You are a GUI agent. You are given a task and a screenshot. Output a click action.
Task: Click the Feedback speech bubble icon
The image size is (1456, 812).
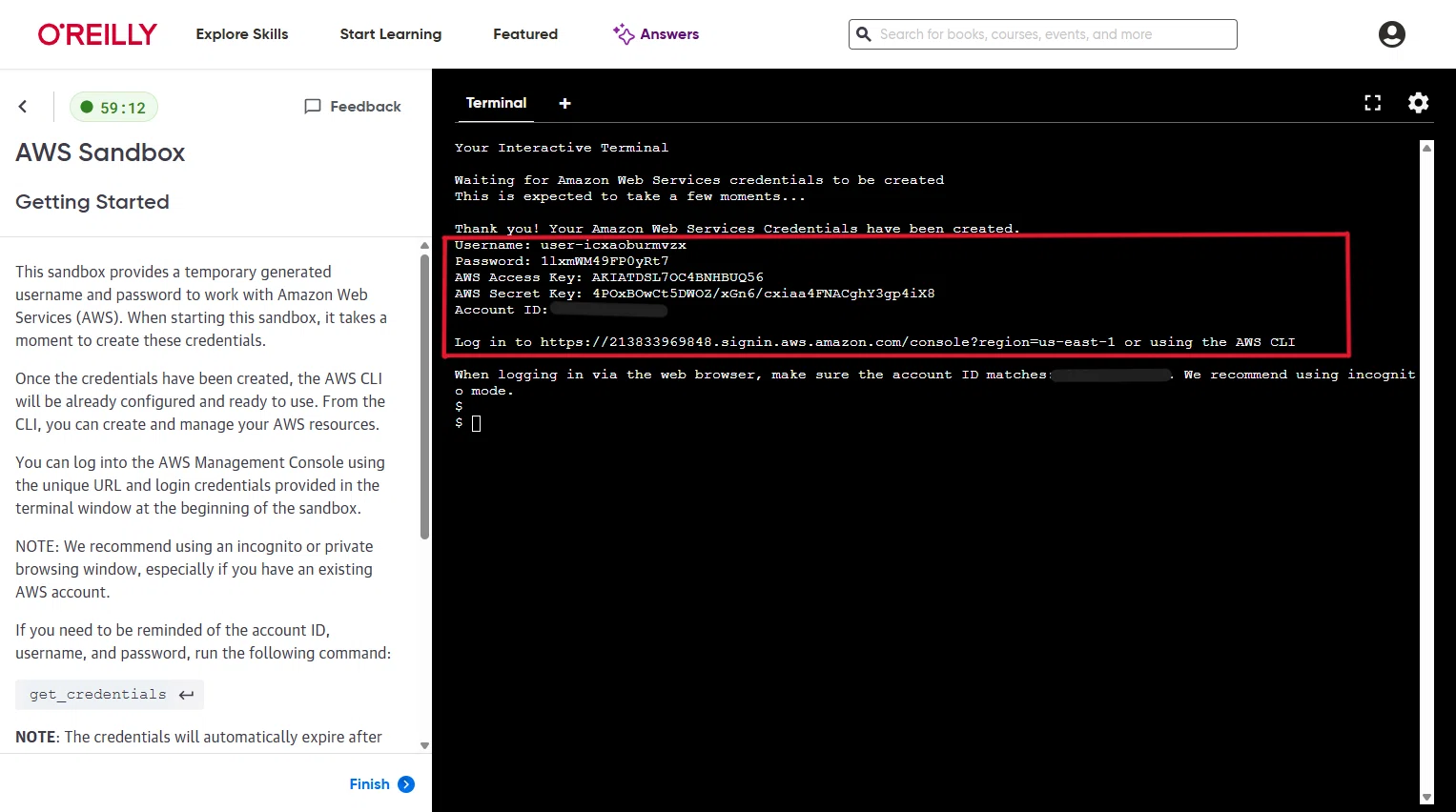point(313,107)
